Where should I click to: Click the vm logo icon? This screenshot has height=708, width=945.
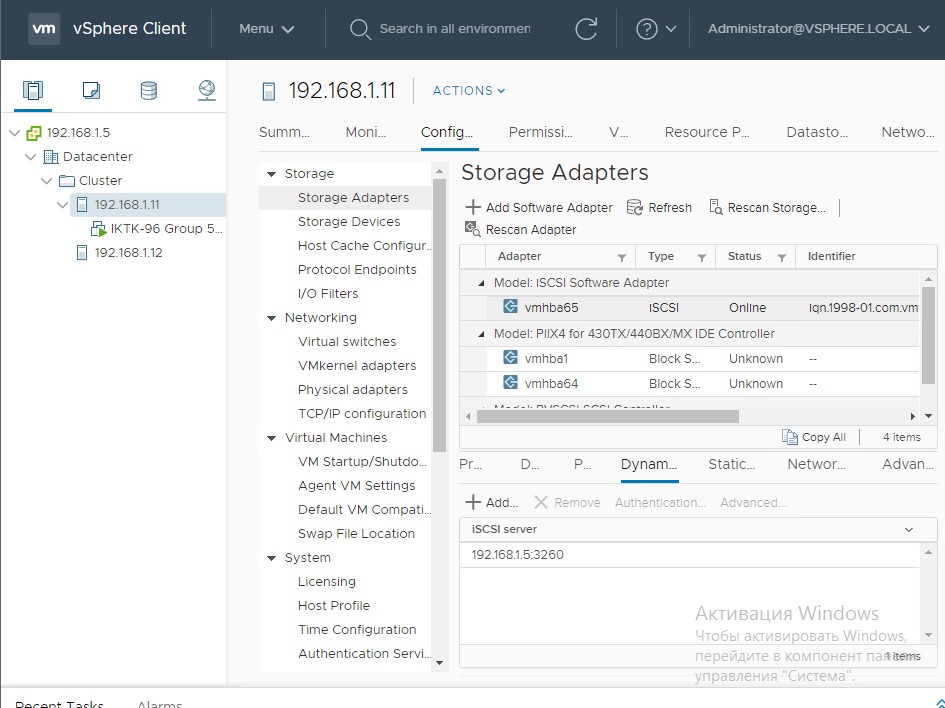(x=43, y=28)
